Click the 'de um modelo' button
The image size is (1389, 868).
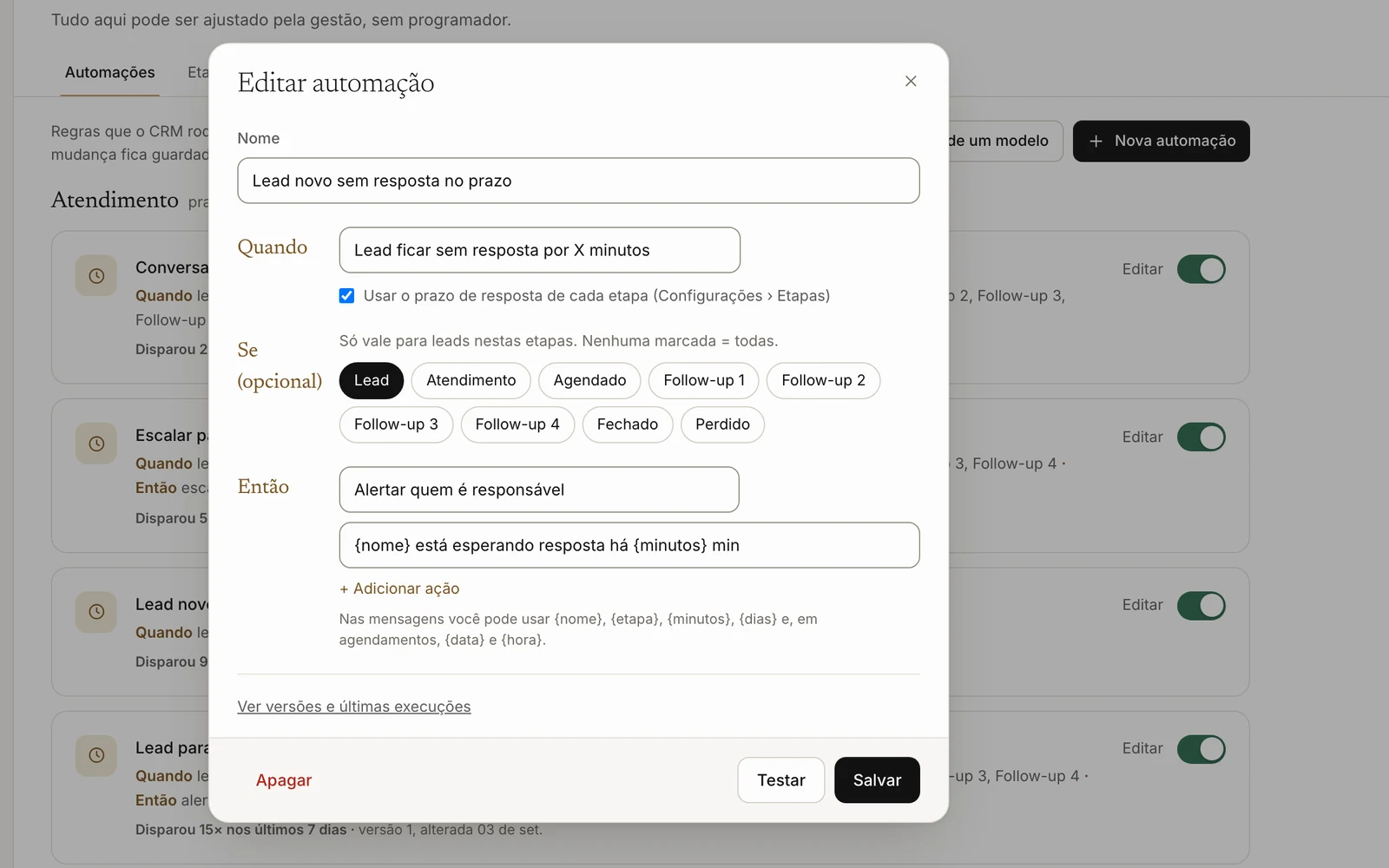point(1005,141)
